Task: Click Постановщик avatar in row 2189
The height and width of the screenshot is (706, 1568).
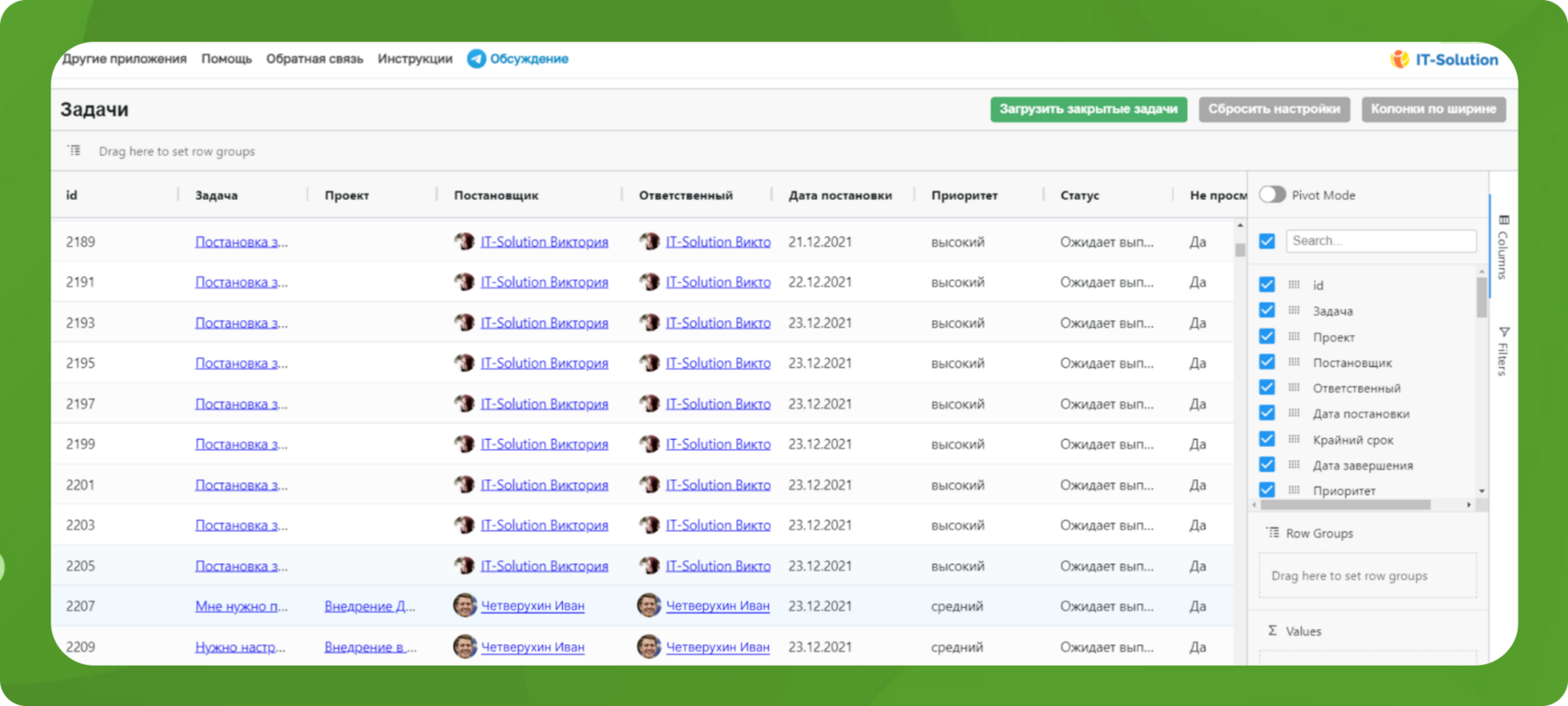Action: 464,241
